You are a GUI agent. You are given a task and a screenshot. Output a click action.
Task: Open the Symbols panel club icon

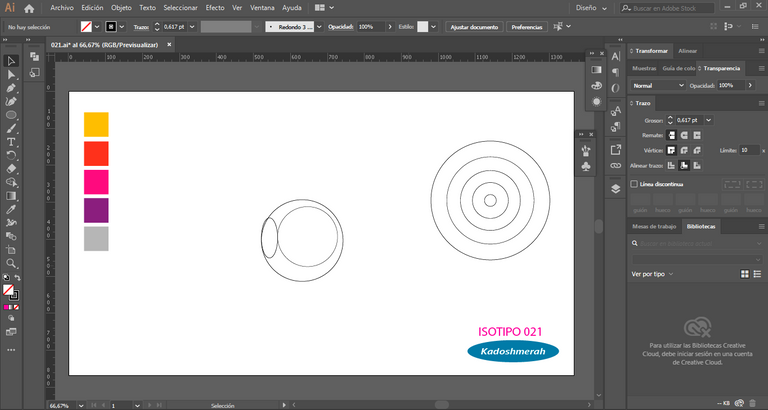pyautogui.click(x=585, y=167)
